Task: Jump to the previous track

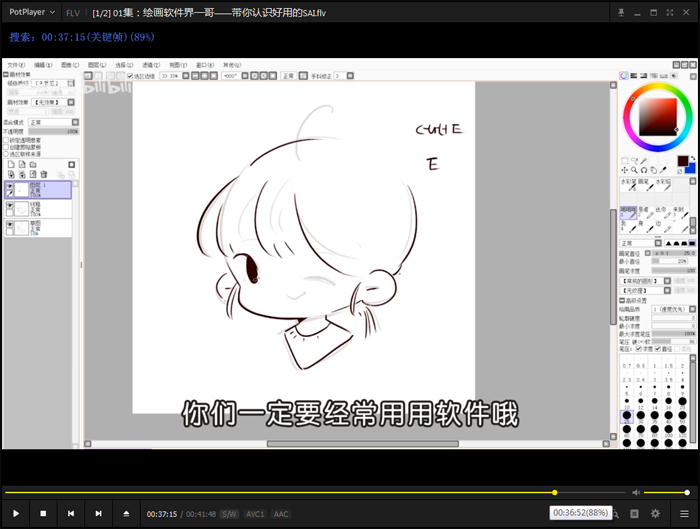Action: [71, 513]
